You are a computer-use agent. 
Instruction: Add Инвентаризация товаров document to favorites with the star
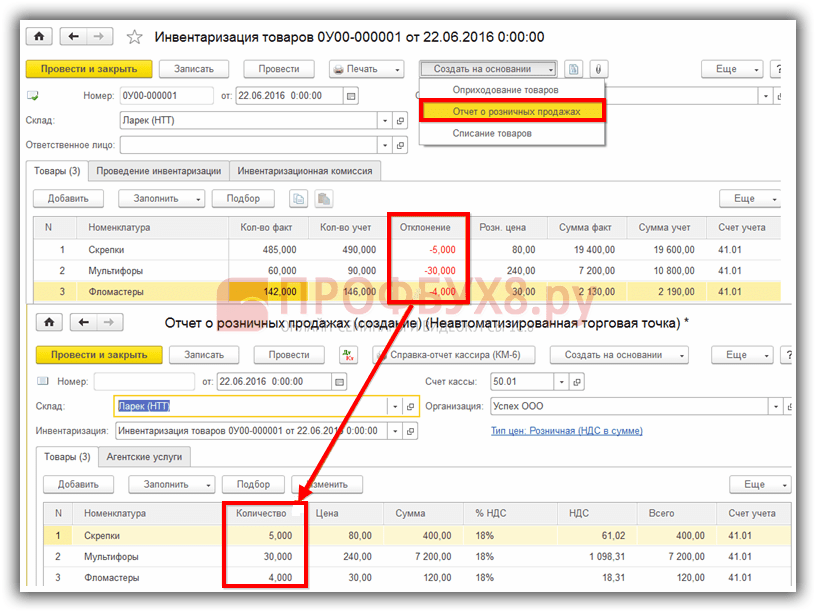(134, 37)
